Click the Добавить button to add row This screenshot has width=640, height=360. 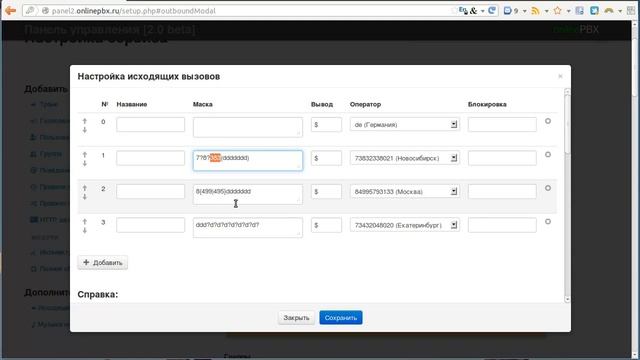tap(102, 262)
